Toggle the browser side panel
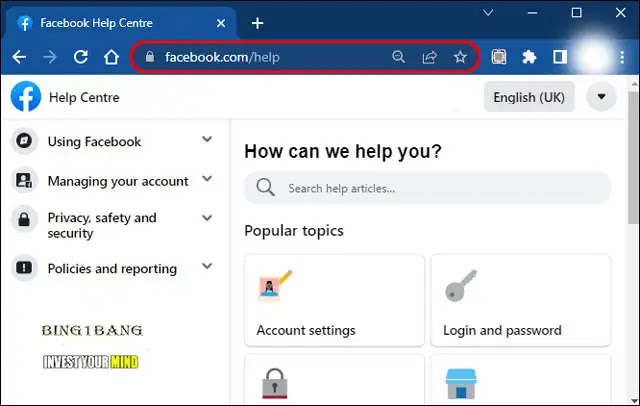 pos(560,57)
